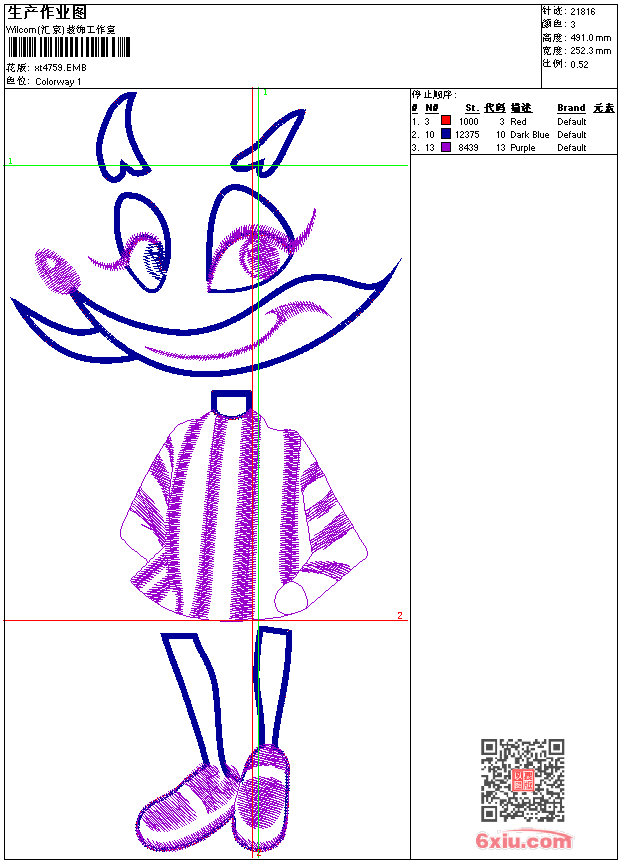Click the Red color swatch
The height and width of the screenshot is (860, 620).
pyautogui.click(x=446, y=121)
